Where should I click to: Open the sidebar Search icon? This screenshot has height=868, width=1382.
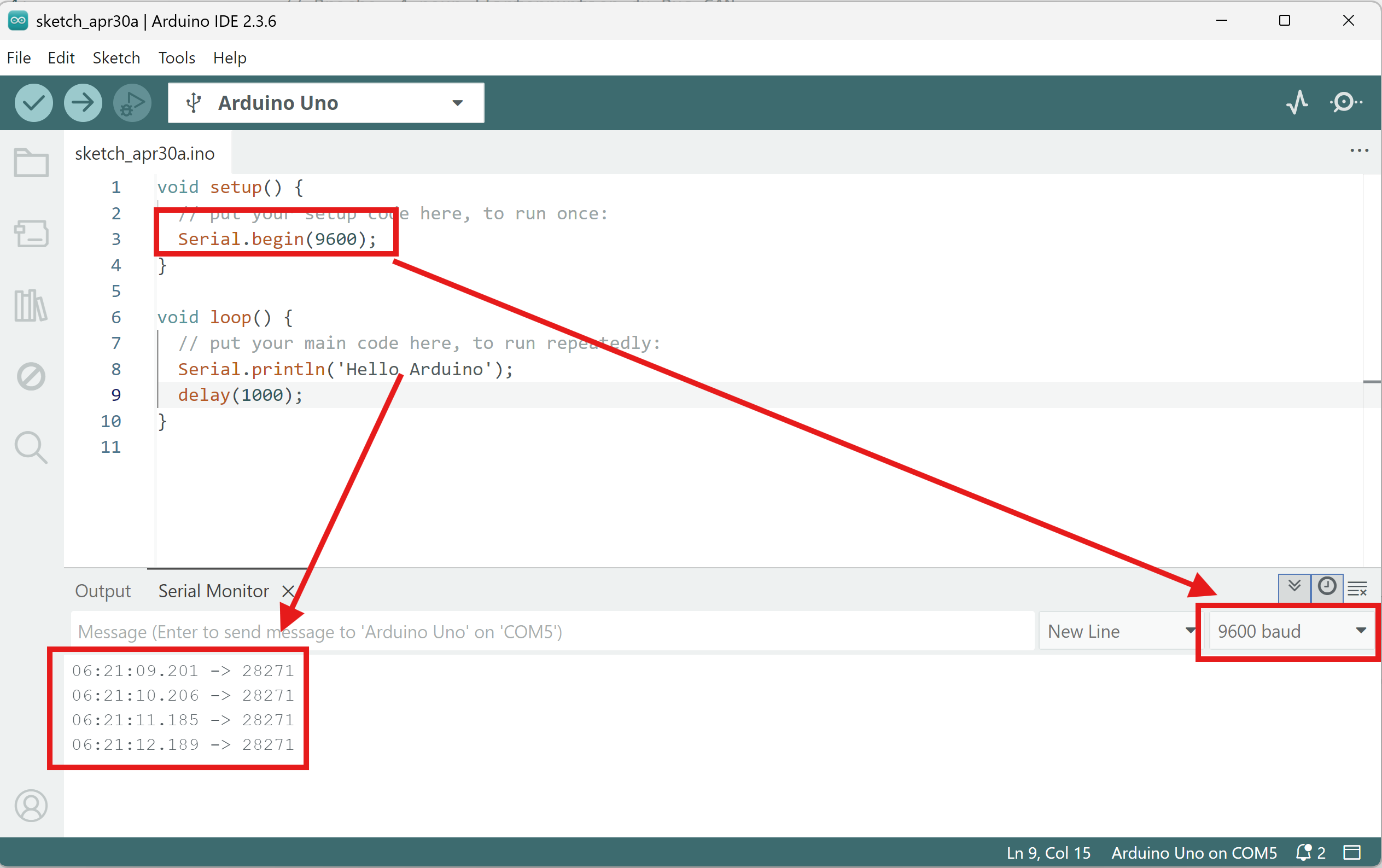tap(31, 447)
